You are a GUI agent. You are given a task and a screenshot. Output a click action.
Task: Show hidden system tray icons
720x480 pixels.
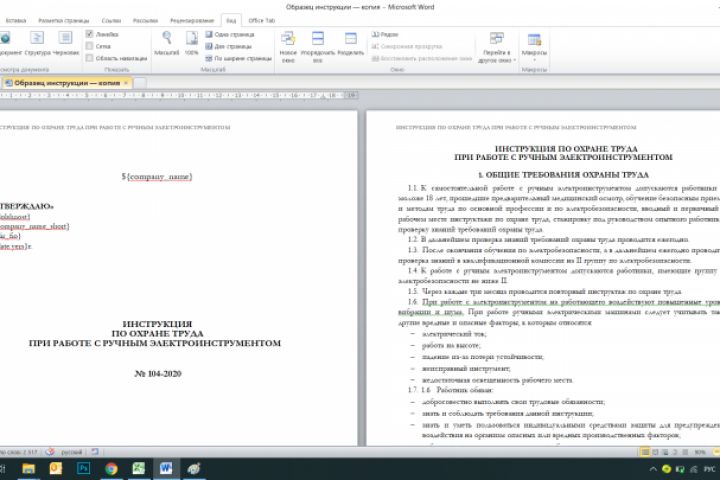pos(652,469)
